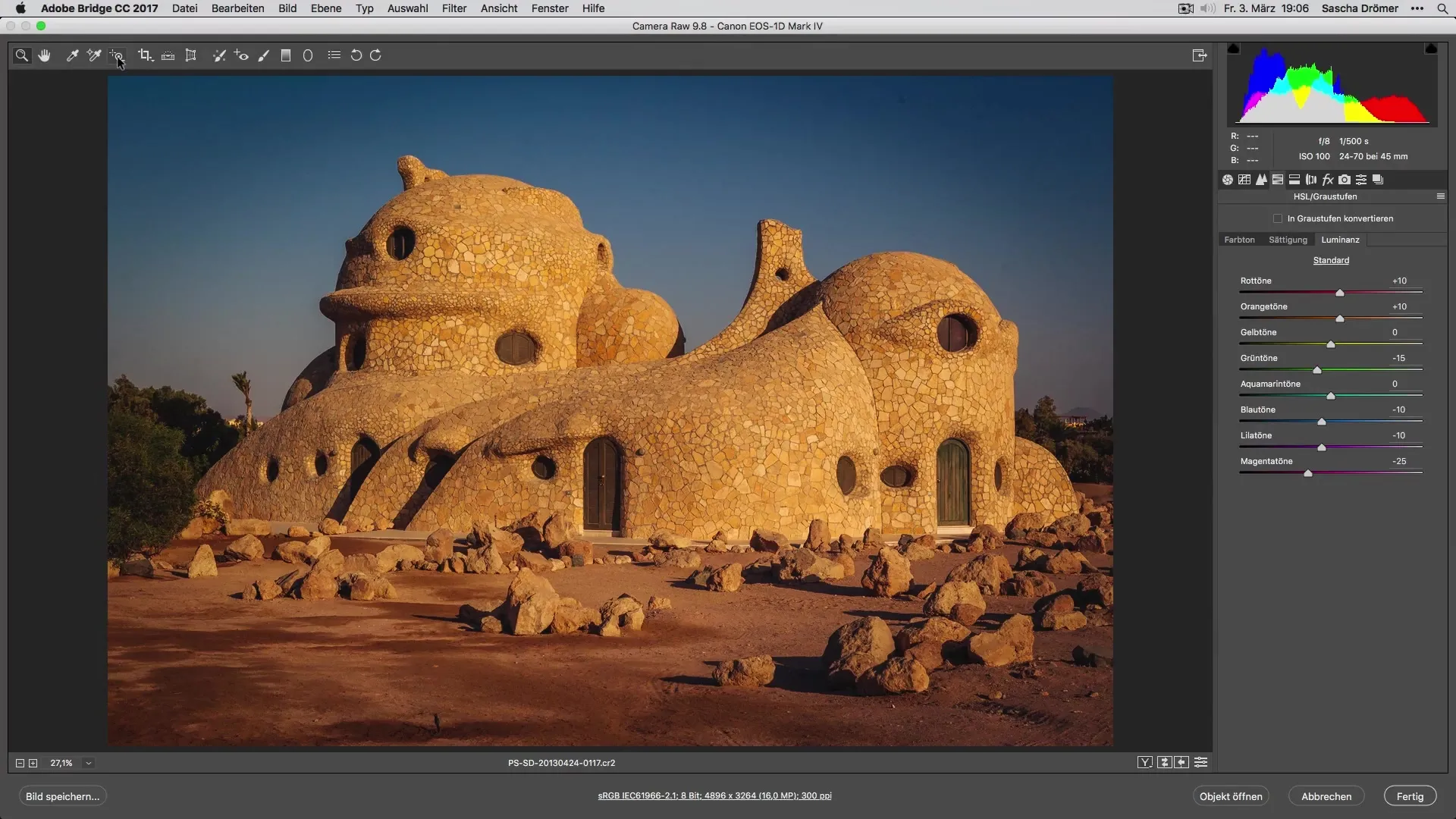
Task: Rotate image counterclockwise
Action: 356,55
